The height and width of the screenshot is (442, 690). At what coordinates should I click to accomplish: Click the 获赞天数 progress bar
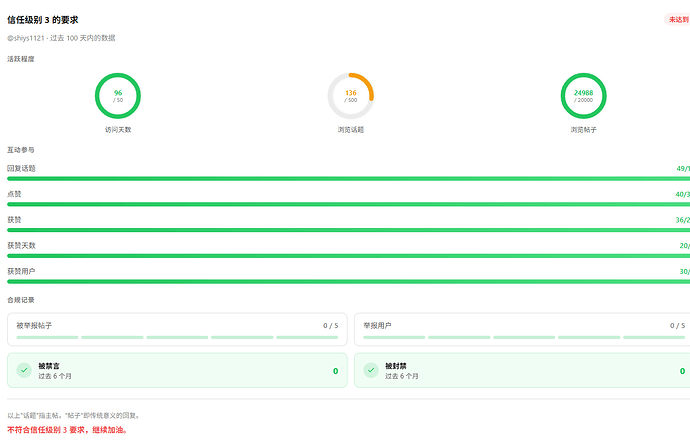(x=349, y=256)
